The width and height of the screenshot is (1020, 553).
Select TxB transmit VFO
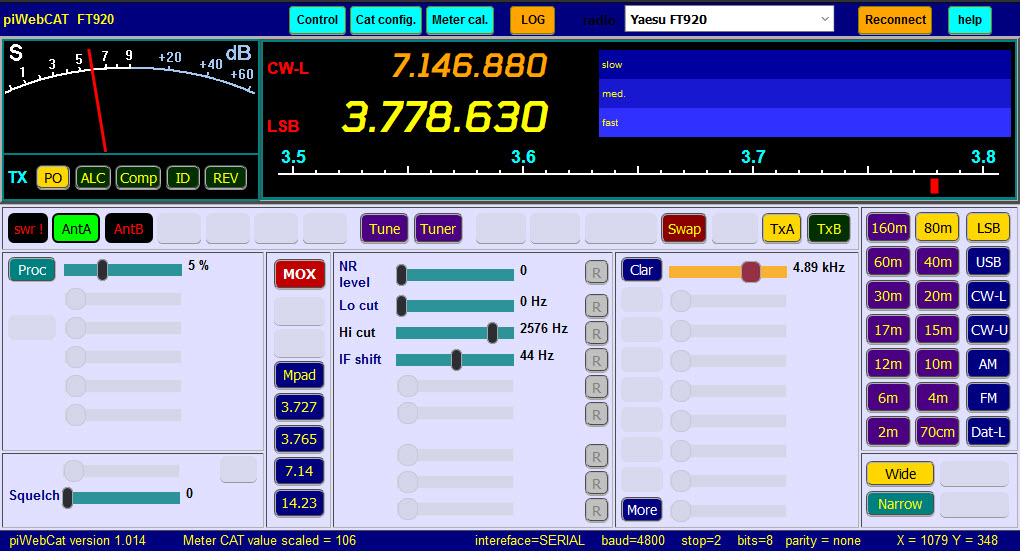[829, 228]
